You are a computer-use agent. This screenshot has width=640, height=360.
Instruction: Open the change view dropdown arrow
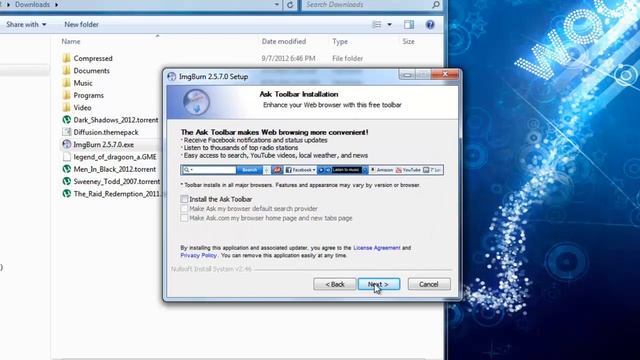[x=389, y=25]
